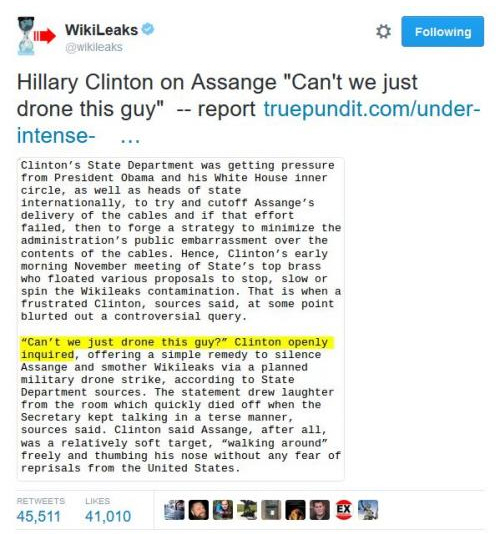The width and height of the screenshot is (502, 534).
Task: Expand the truncated link ellipsis
Action: (x=130, y=138)
